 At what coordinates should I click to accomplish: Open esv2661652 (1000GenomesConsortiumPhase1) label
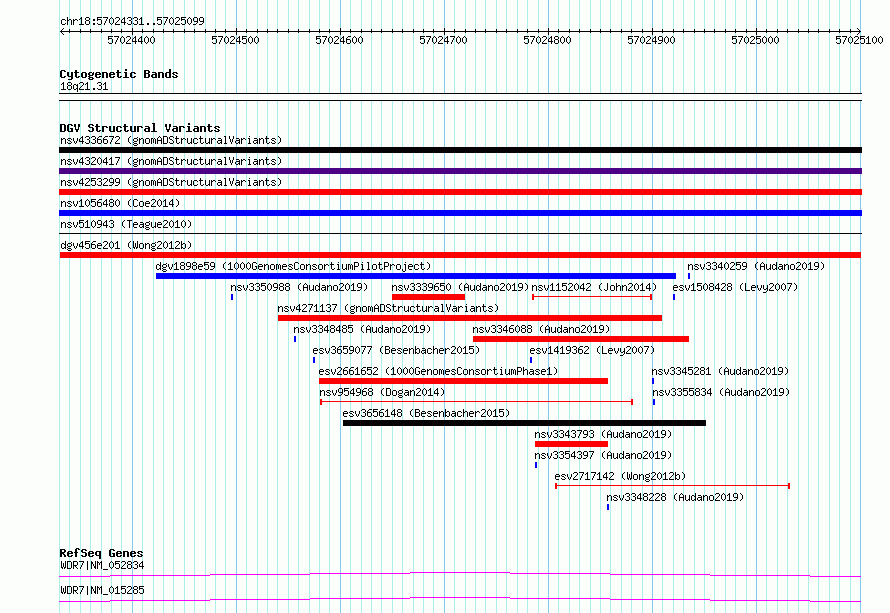point(438,371)
